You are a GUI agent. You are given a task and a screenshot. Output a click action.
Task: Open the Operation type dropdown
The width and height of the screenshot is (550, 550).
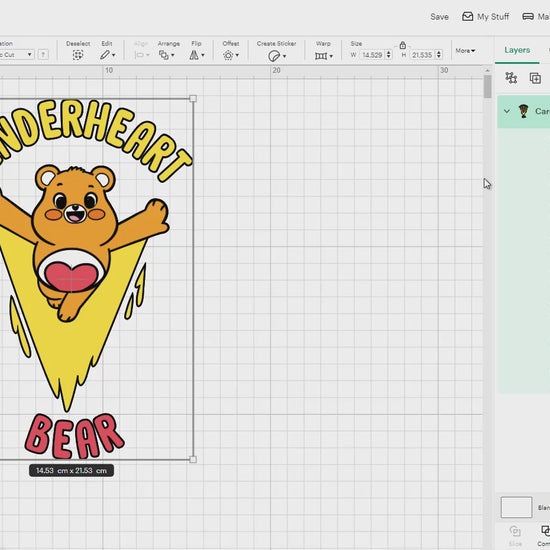click(16, 55)
